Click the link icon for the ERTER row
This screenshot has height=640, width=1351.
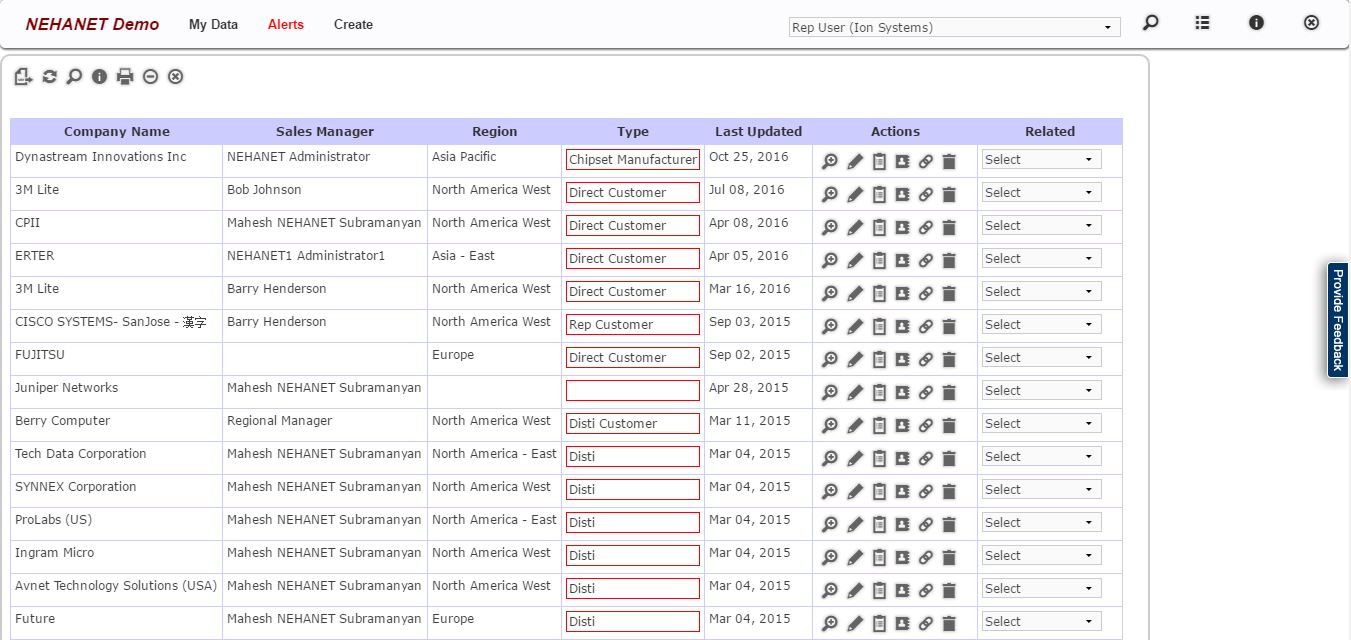click(926, 260)
